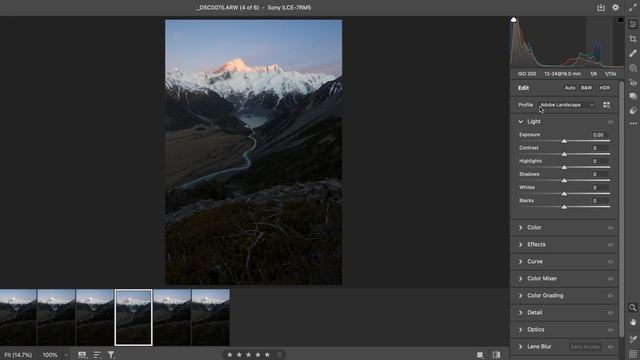Toggle visibility of Light panel edits
Image resolution: width=640 pixels, height=360 pixels.
[x=610, y=122]
